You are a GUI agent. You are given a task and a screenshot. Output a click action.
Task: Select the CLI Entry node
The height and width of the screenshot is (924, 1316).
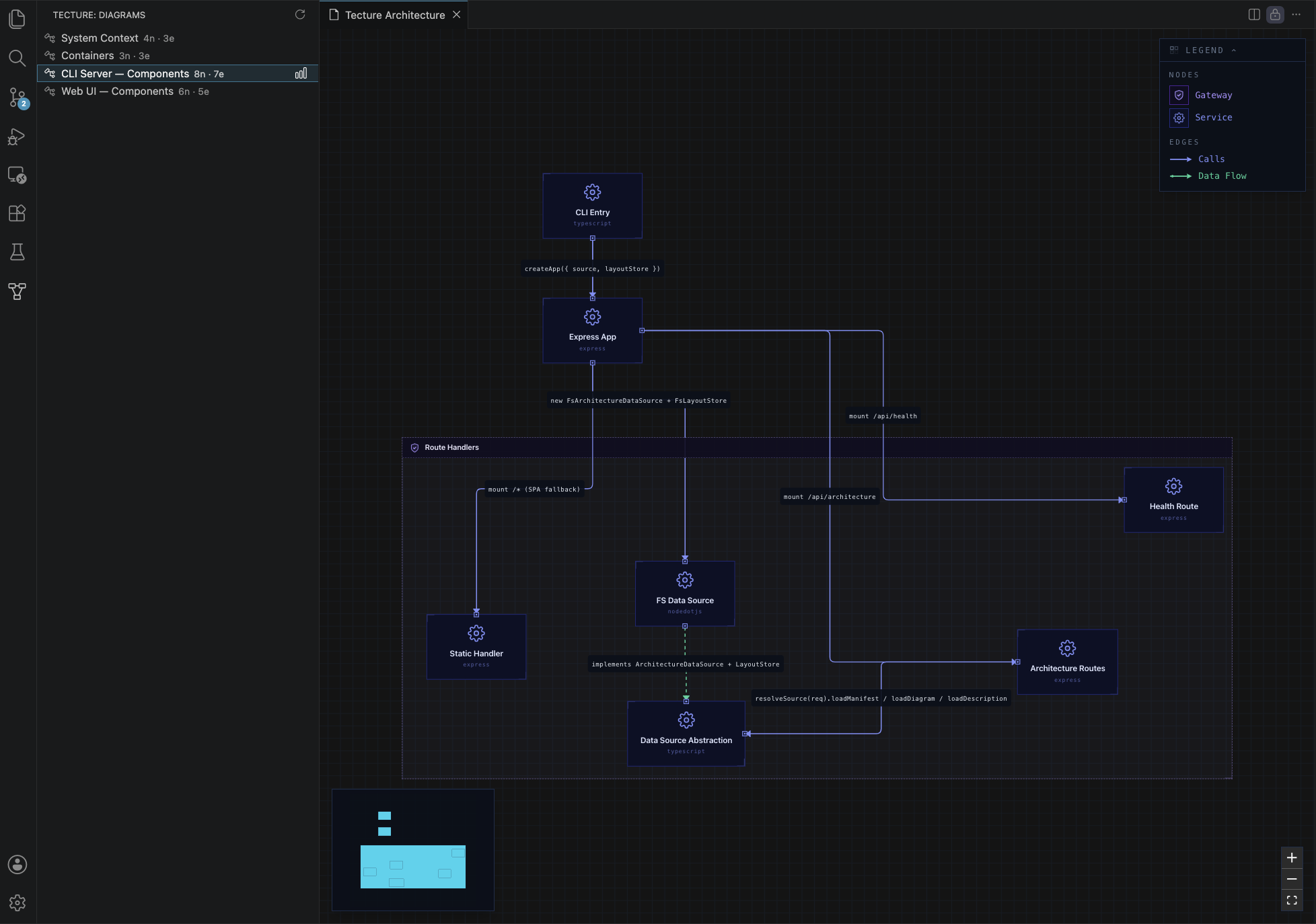(x=592, y=206)
